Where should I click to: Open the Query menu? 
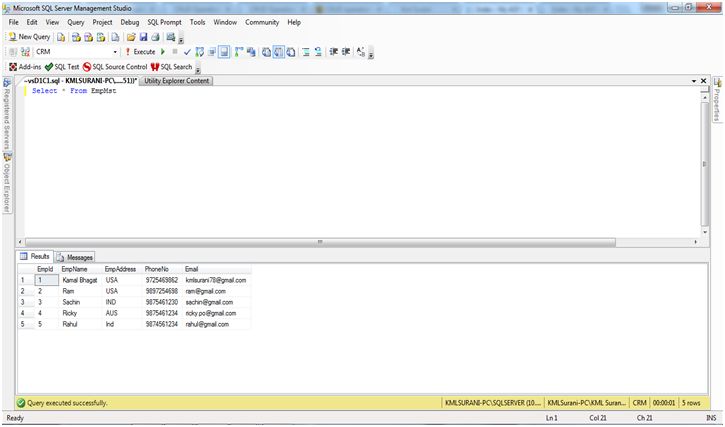[x=75, y=22]
